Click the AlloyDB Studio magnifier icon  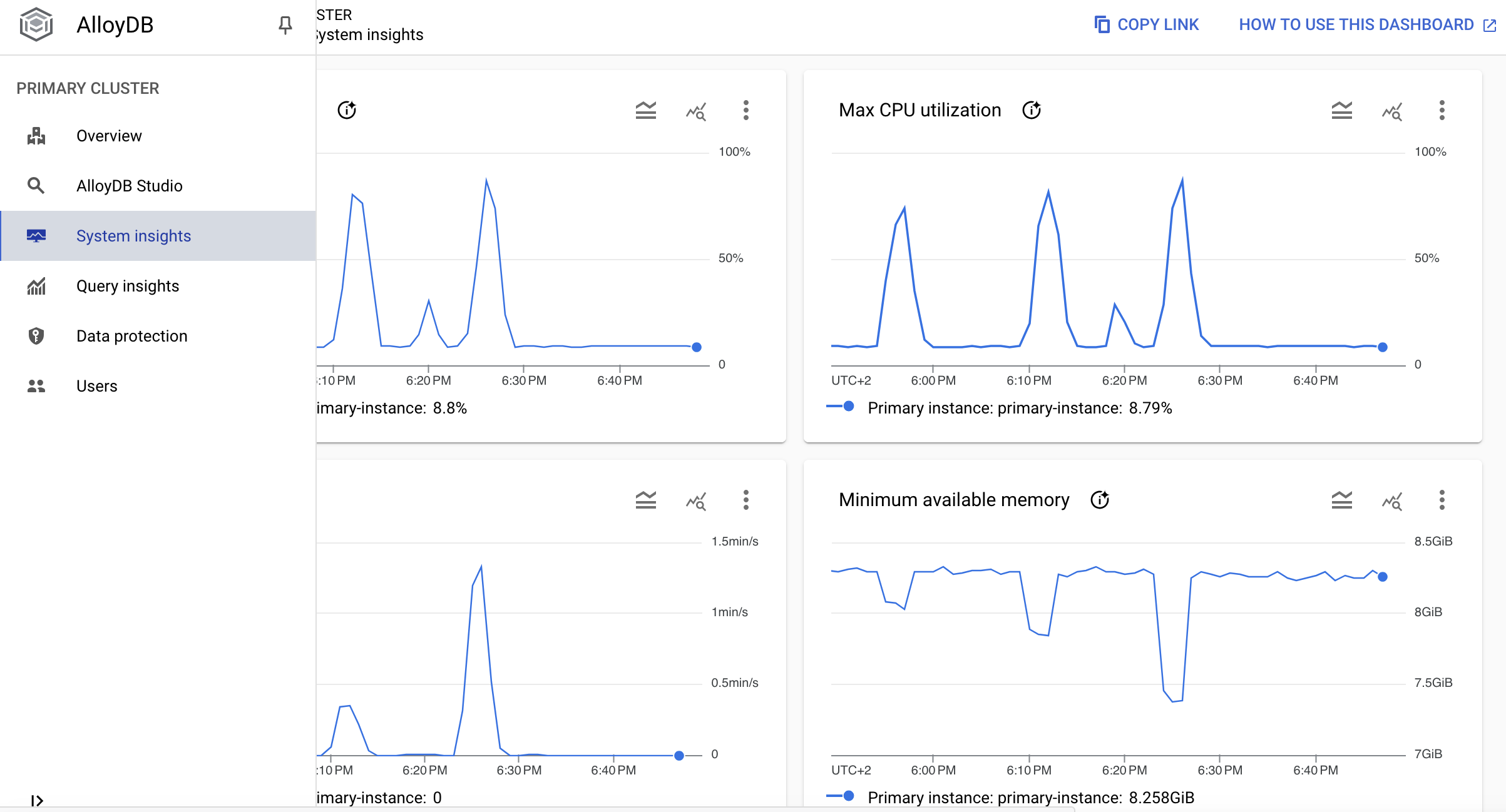coord(36,186)
